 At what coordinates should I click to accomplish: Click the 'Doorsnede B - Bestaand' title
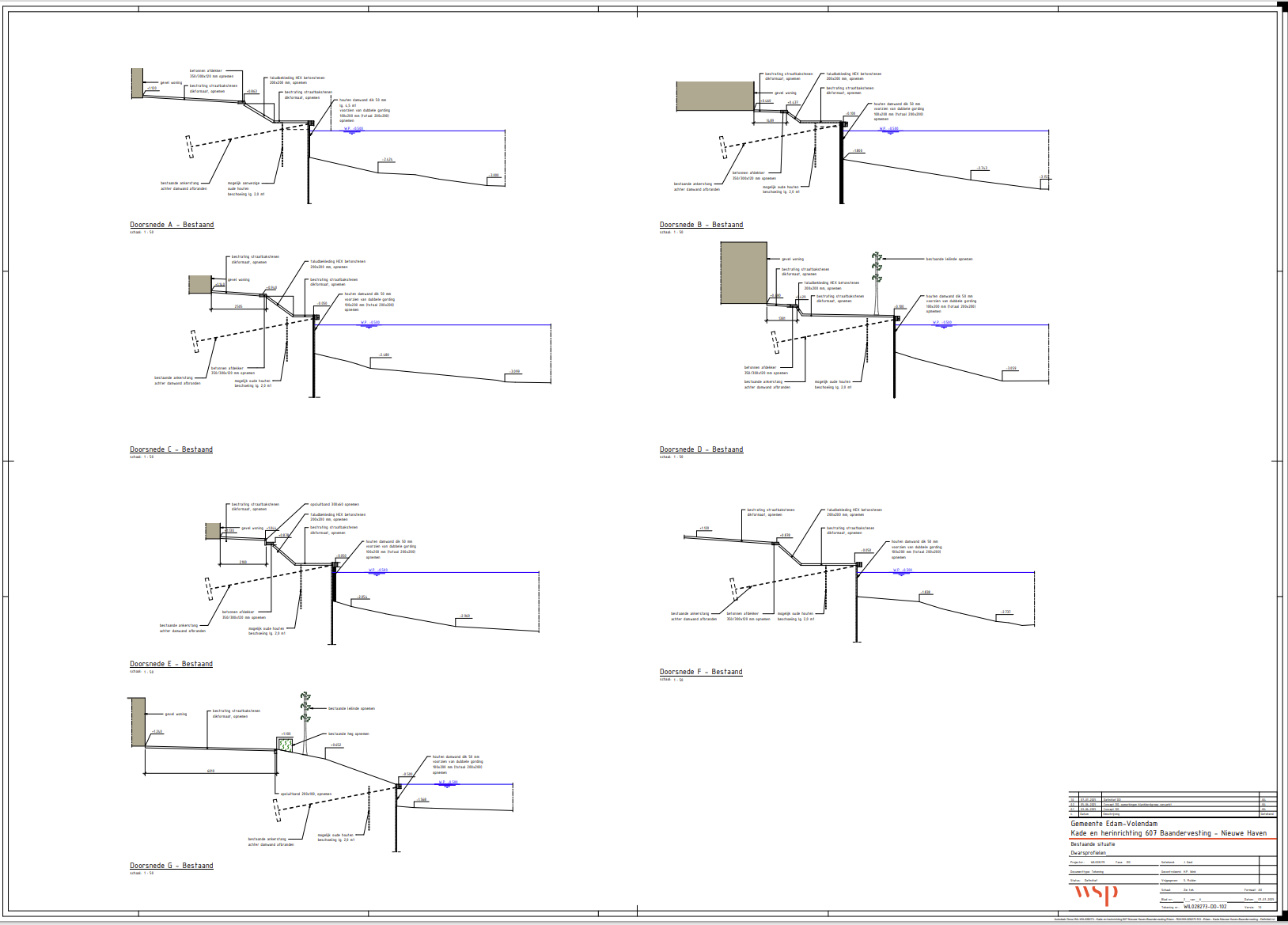(702, 225)
